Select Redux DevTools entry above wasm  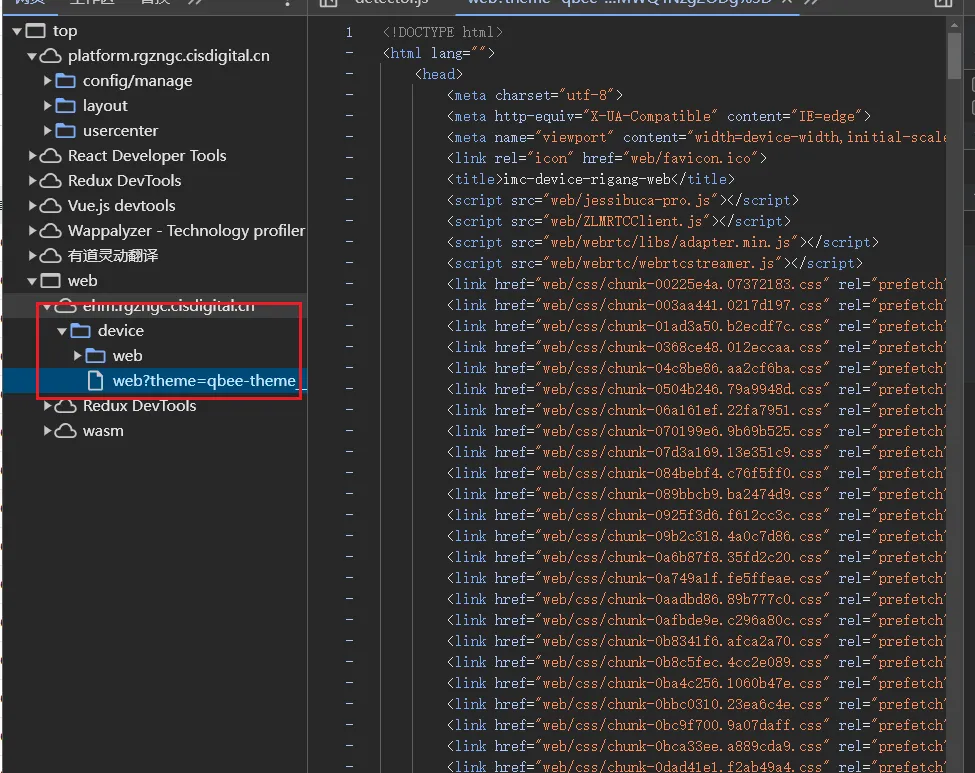point(140,405)
